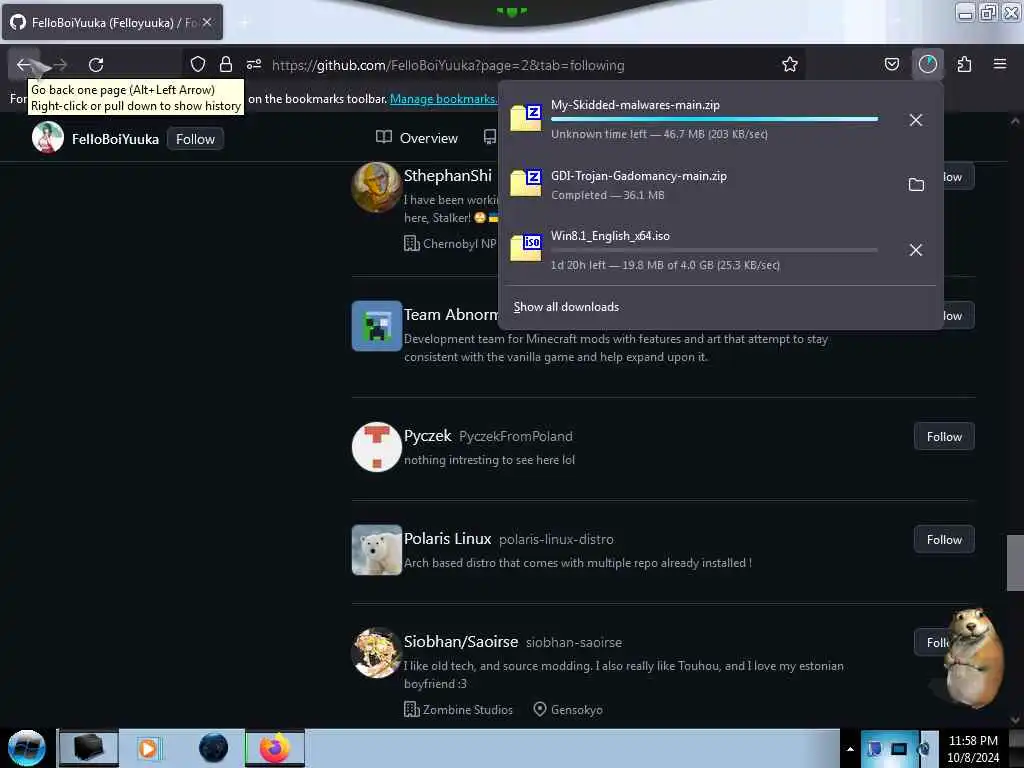The image size is (1024, 768).
Task: Click the SthephanShi avatar
Action: pos(376,187)
